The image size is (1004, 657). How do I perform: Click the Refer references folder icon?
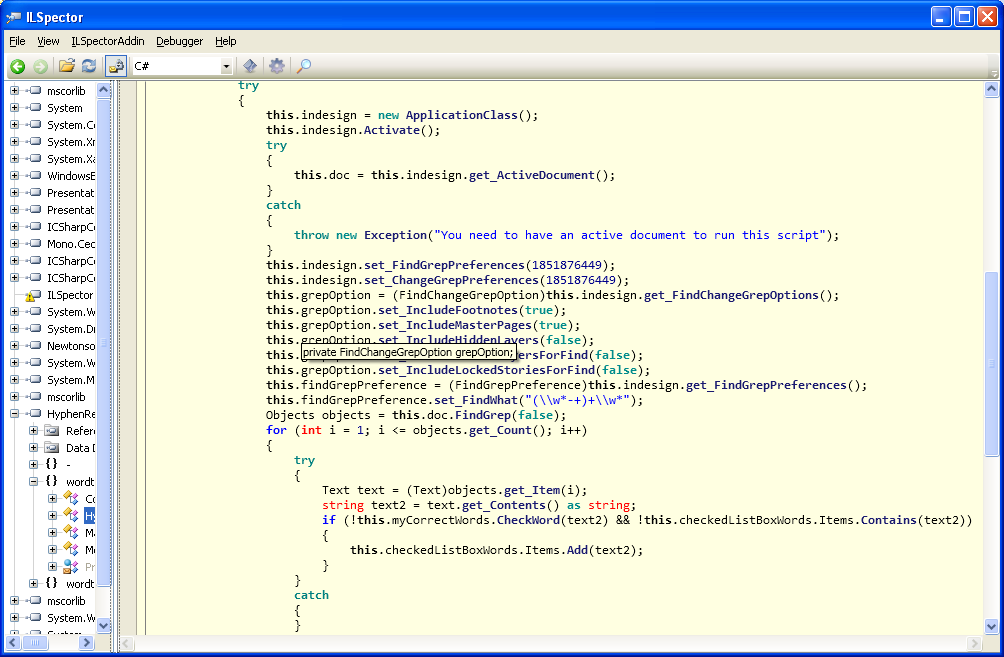(x=52, y=431)
